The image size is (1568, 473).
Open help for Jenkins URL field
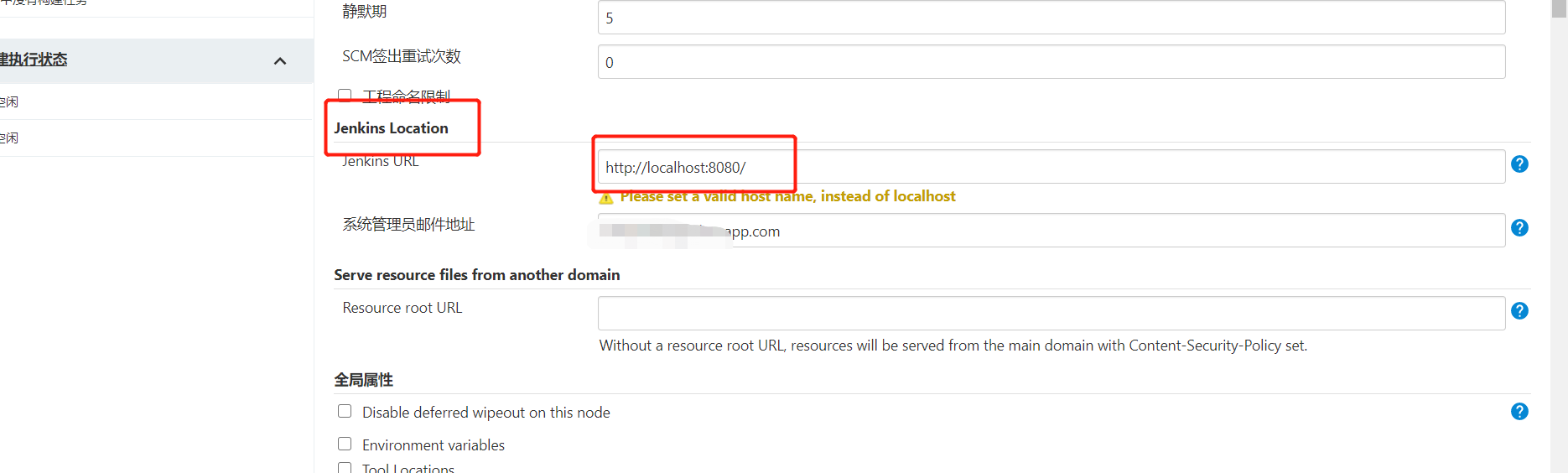coord(1519,164)
